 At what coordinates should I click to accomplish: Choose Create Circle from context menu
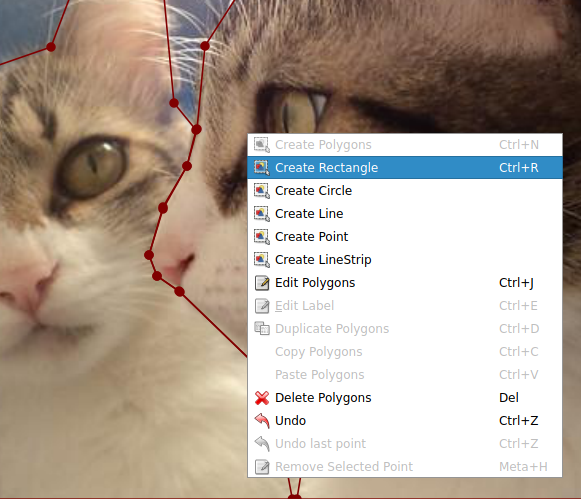[x=405, y=190]
